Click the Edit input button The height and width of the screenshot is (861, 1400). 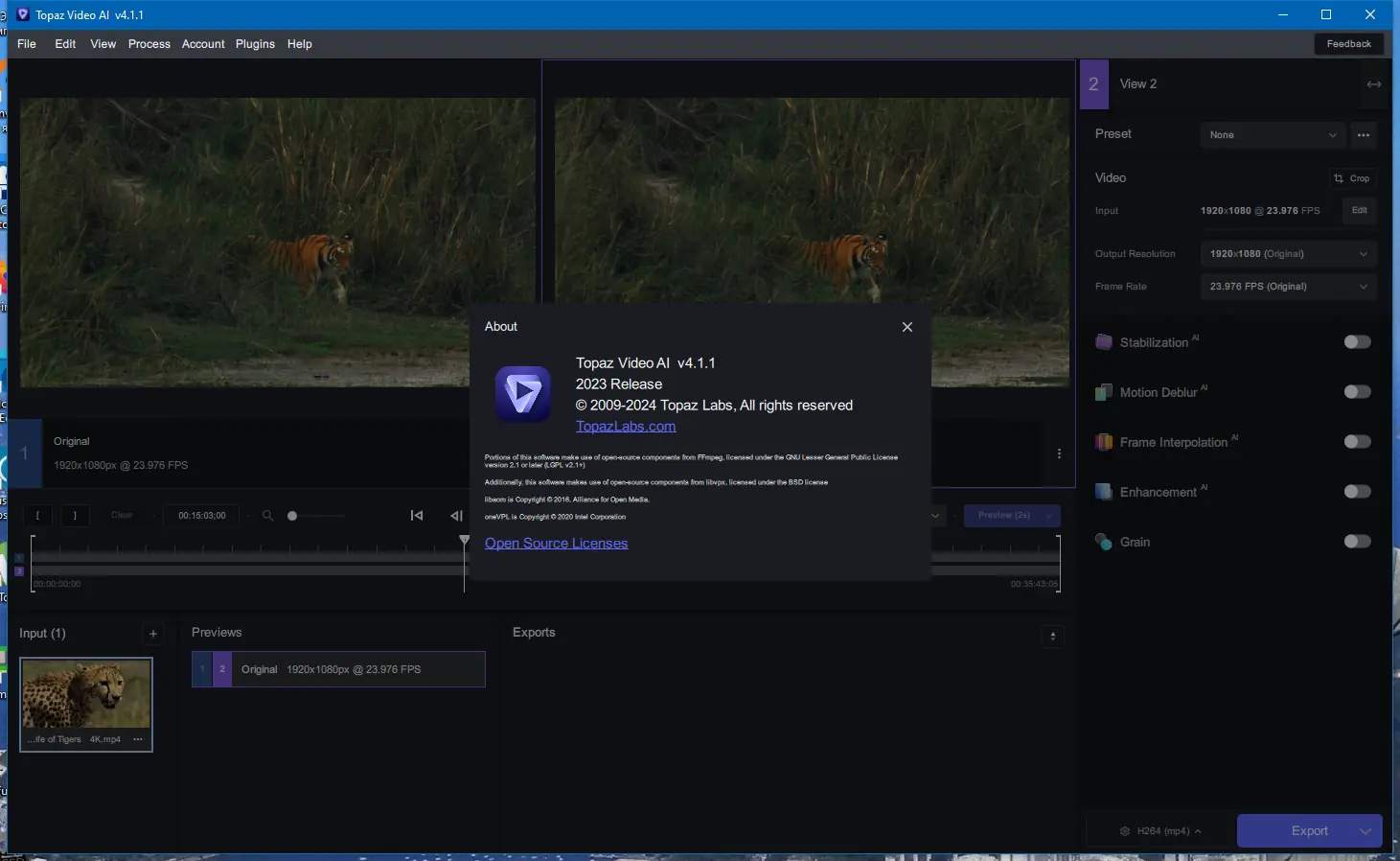[x=1360, y=211]
